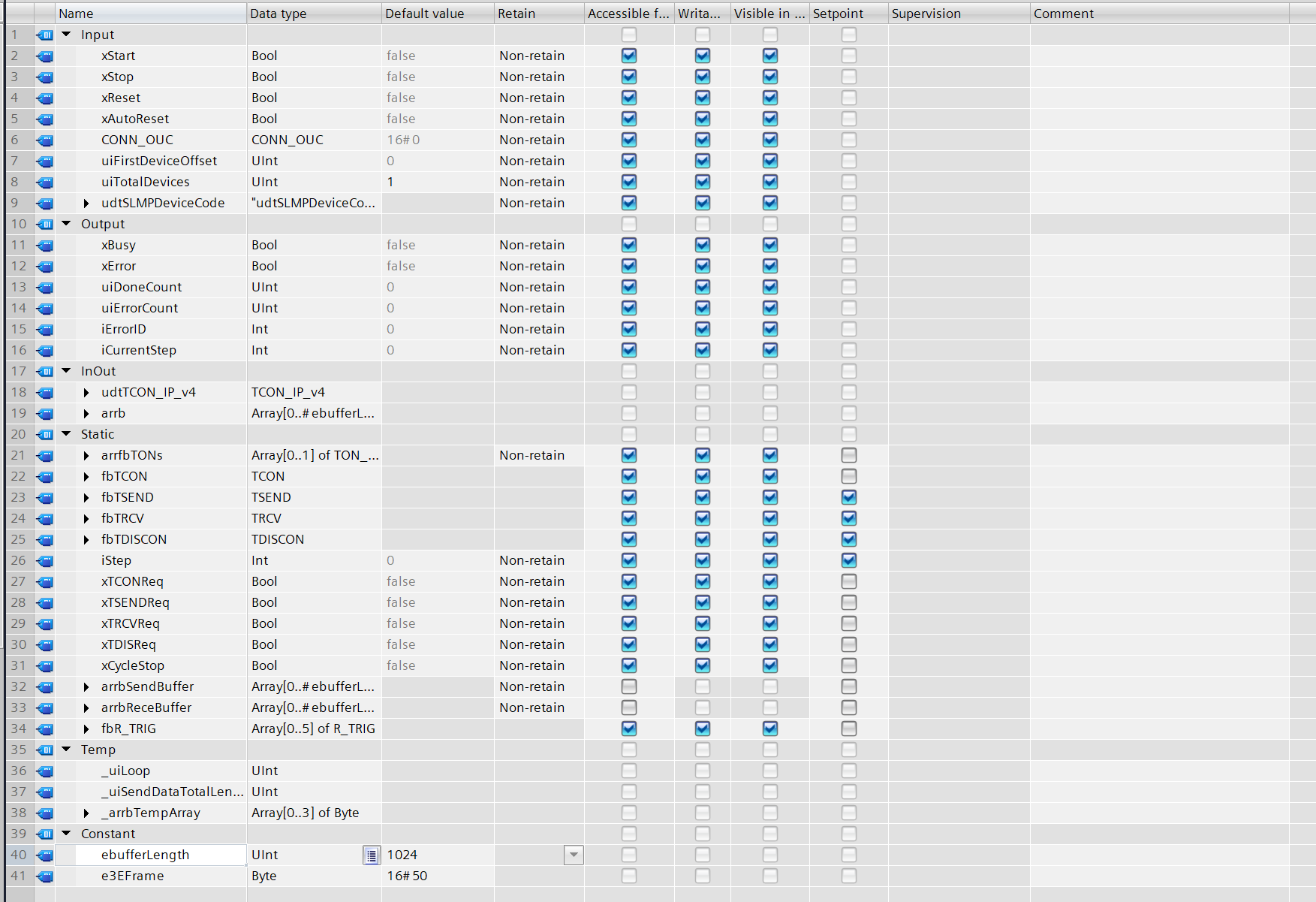Uncheck the Setpoint checkbox for iStep
1316x902 pixels.
(848, 560)
